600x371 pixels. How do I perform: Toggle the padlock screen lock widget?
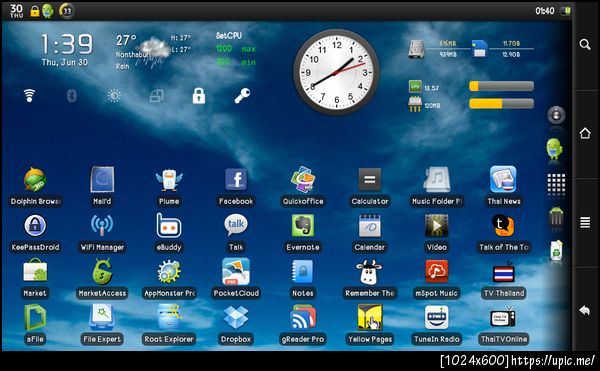[x=199, y=96]
